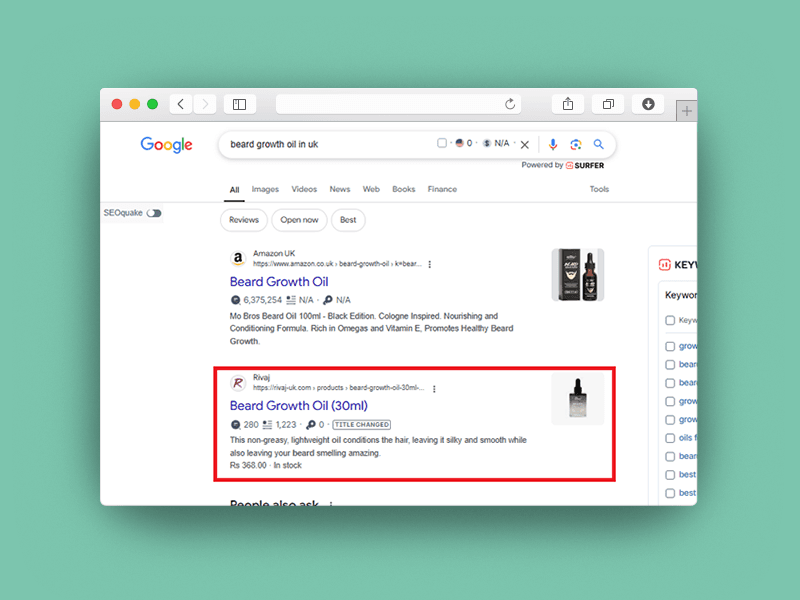Image resolution: width=800 pixels, height=600 pixels.
Task: Toggle the Safari sidebar
Action: pos(240,104)
